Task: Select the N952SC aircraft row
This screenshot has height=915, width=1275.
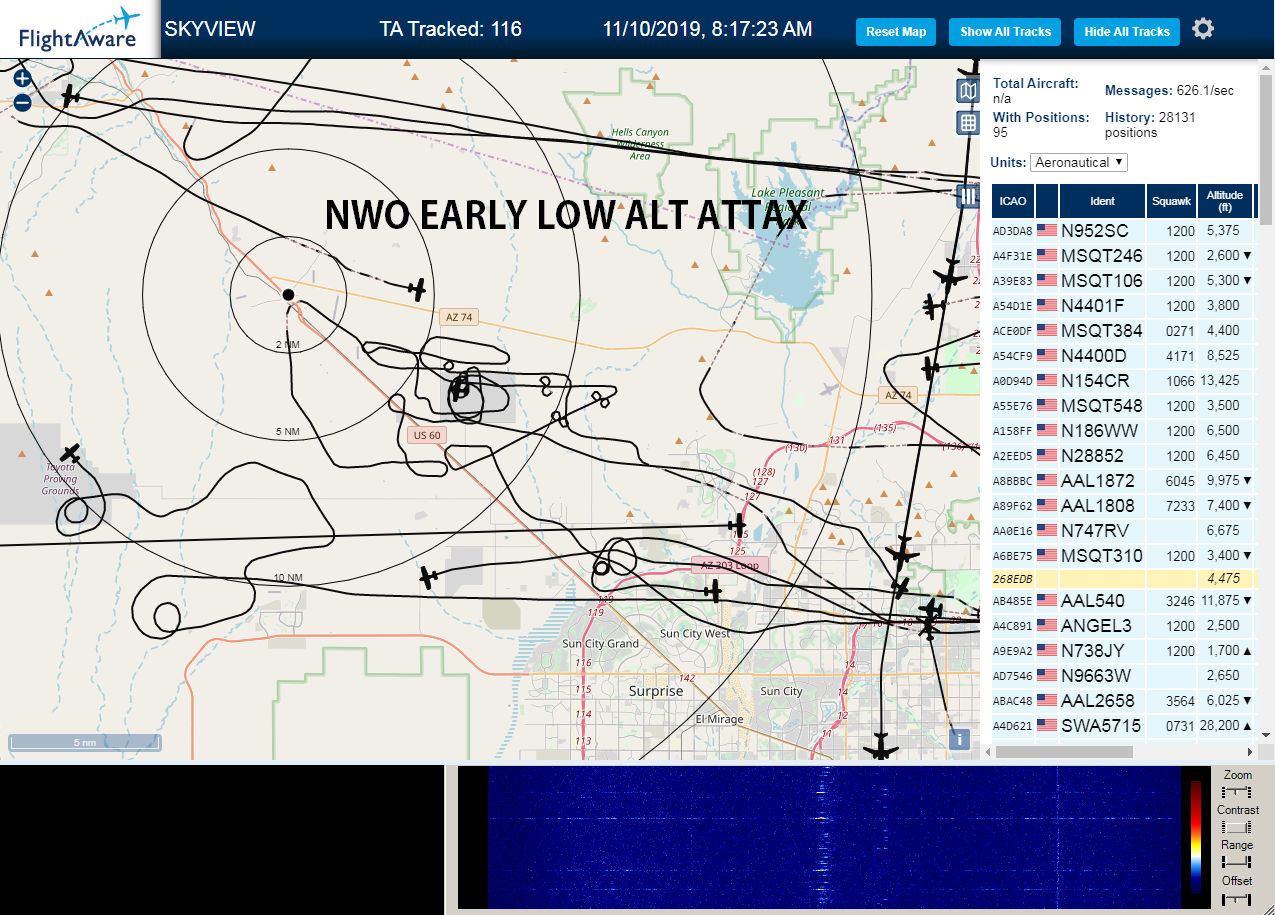Action: pyautogui.click(x=1123, y=230)
